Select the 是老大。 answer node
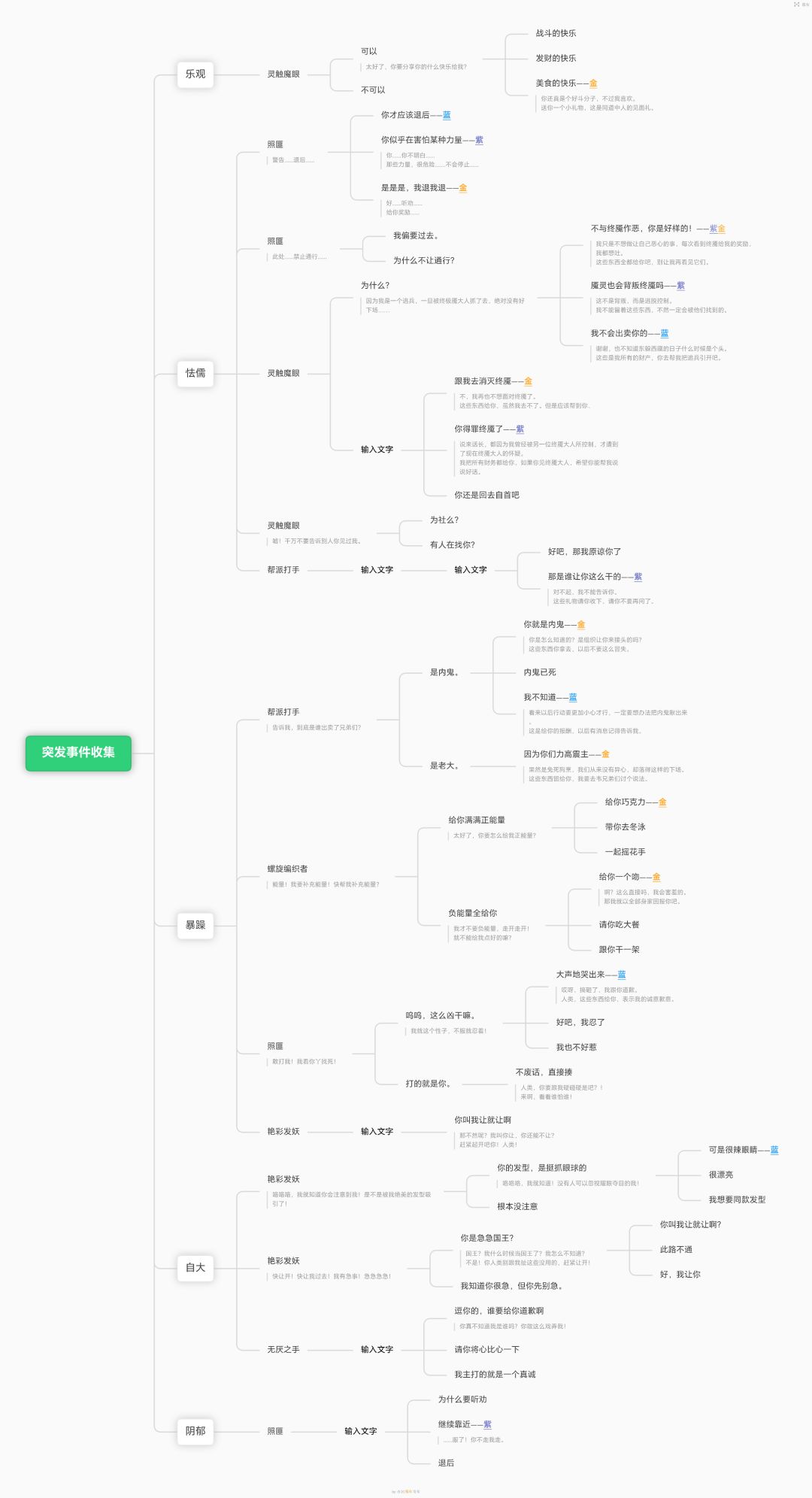Screen dimensions: 812x1498 click(444, 766)
